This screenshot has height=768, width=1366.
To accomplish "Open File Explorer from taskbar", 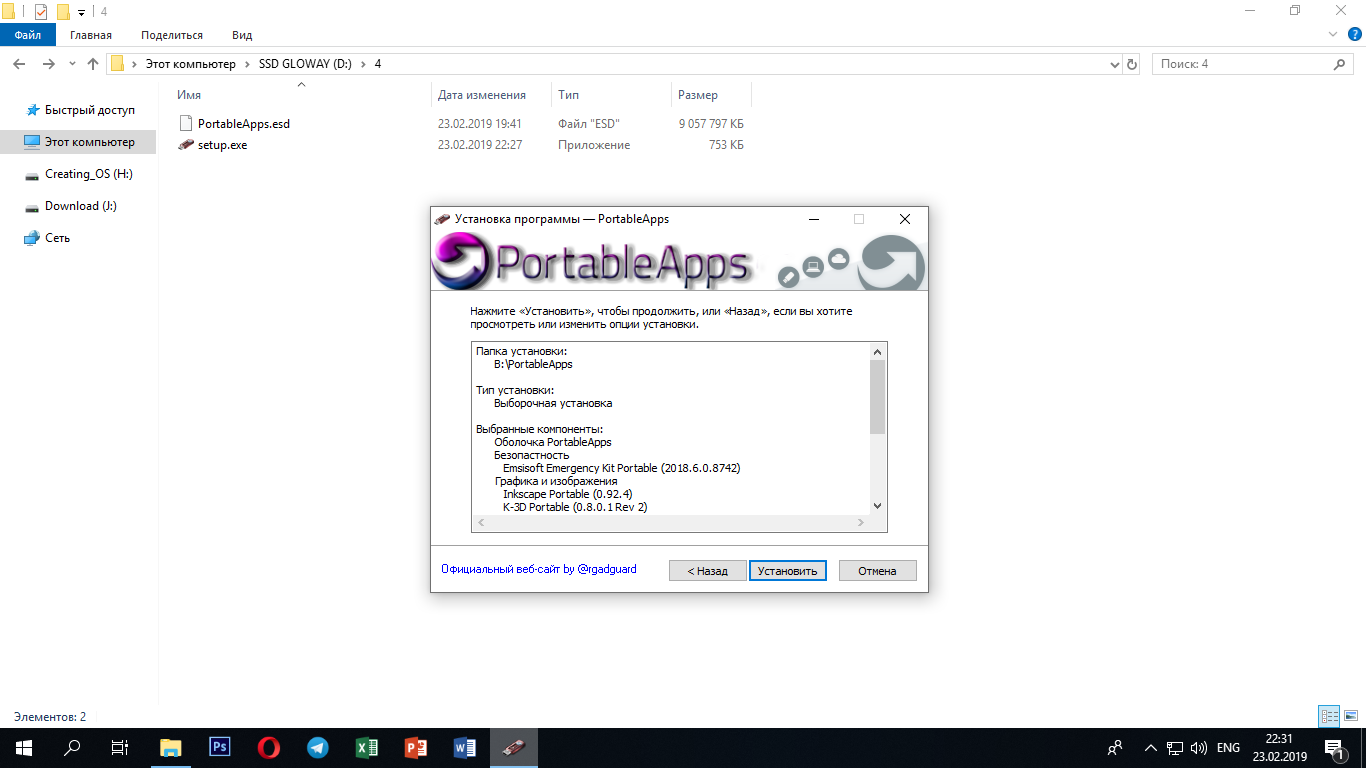I will (170, 748).
